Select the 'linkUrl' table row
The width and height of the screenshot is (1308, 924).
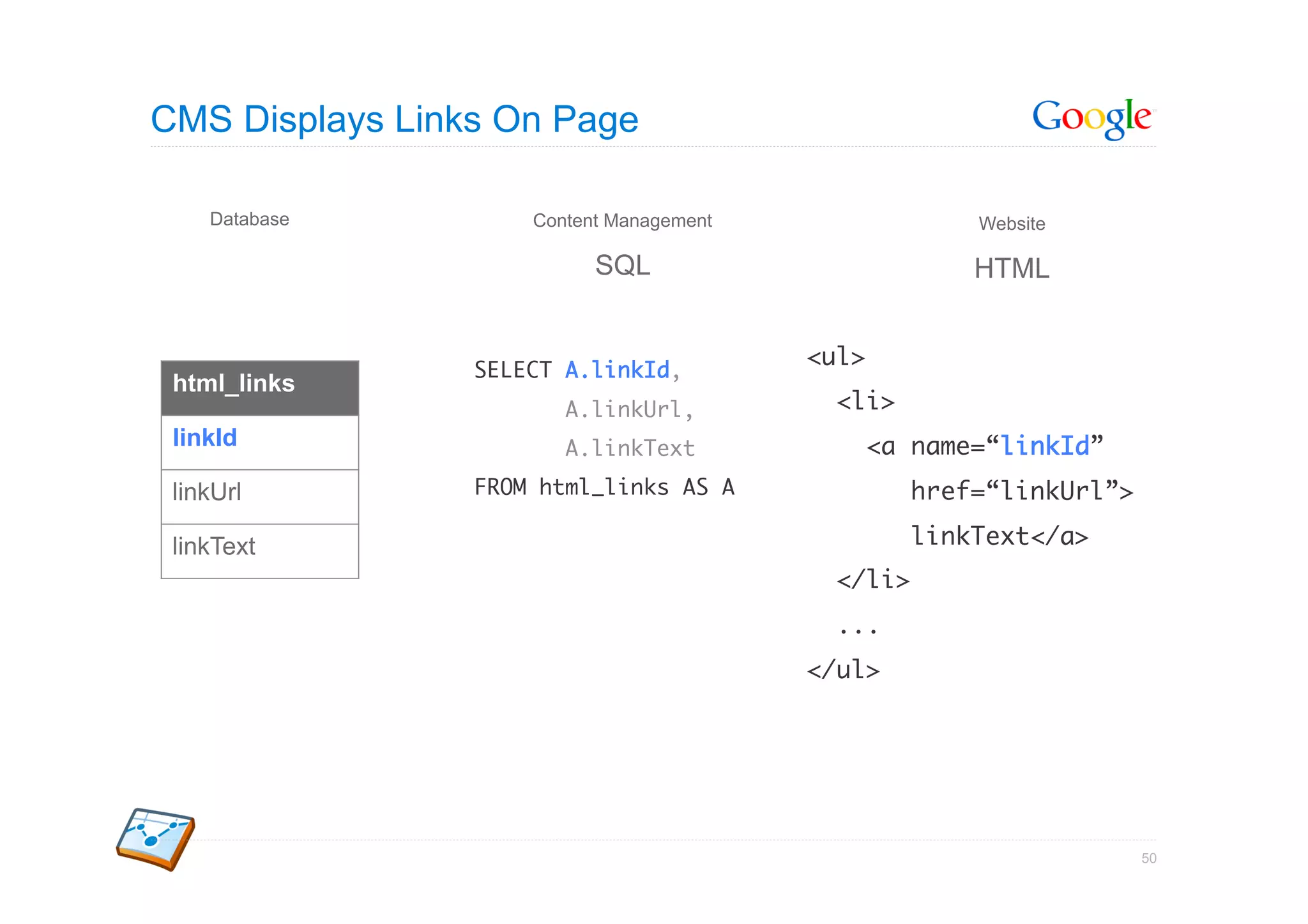tap(260, 497)
